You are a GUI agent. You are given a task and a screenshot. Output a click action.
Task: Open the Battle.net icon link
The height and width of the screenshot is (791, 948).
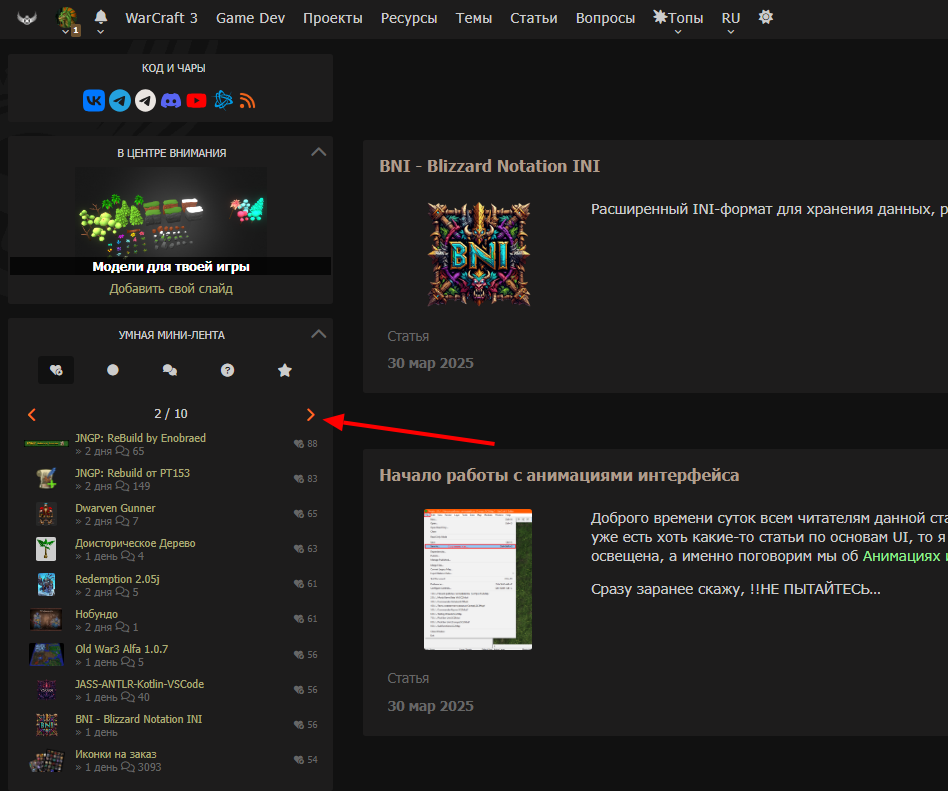point(223,100)
